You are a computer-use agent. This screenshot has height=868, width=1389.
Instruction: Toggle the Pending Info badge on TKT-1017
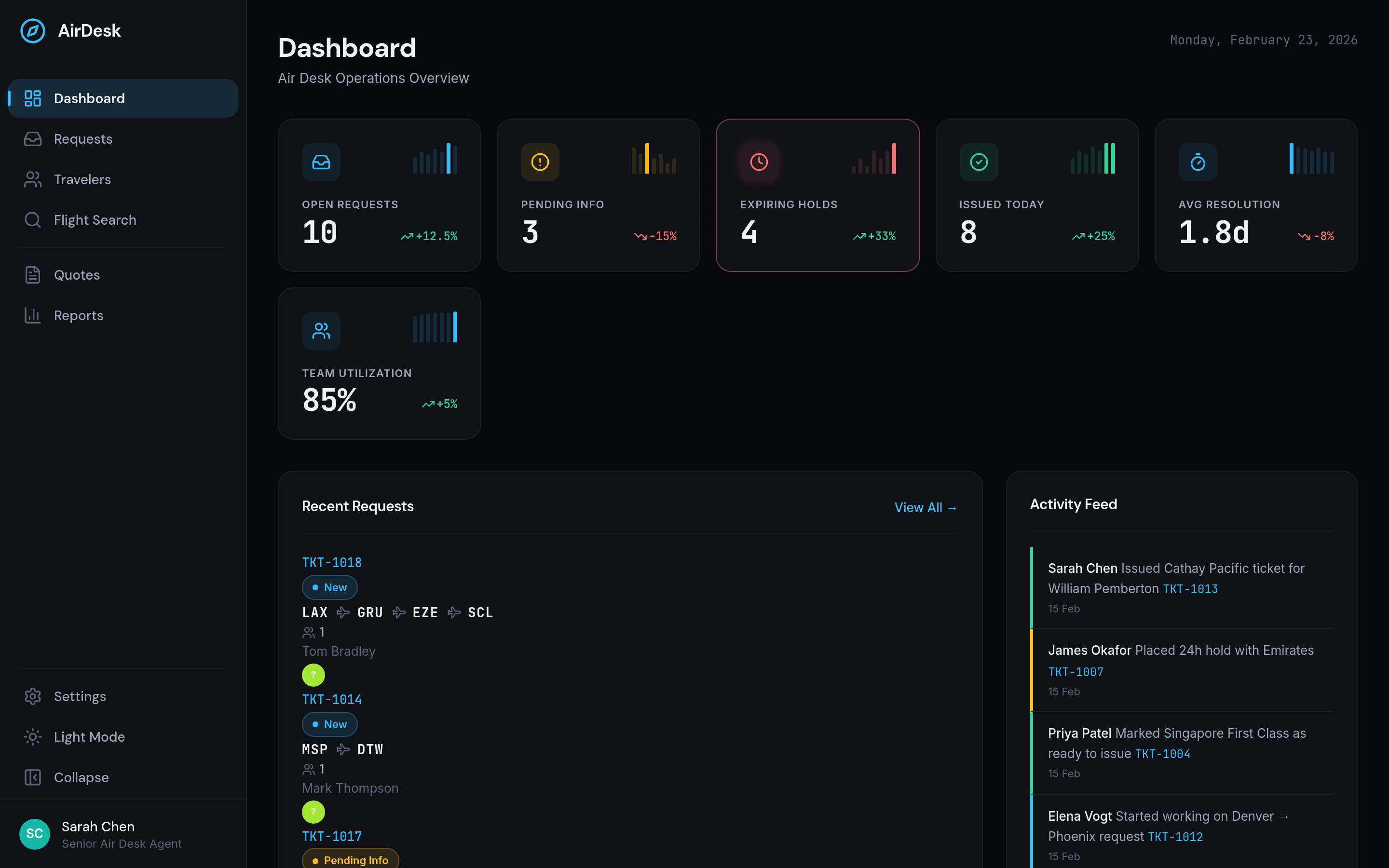350,859
